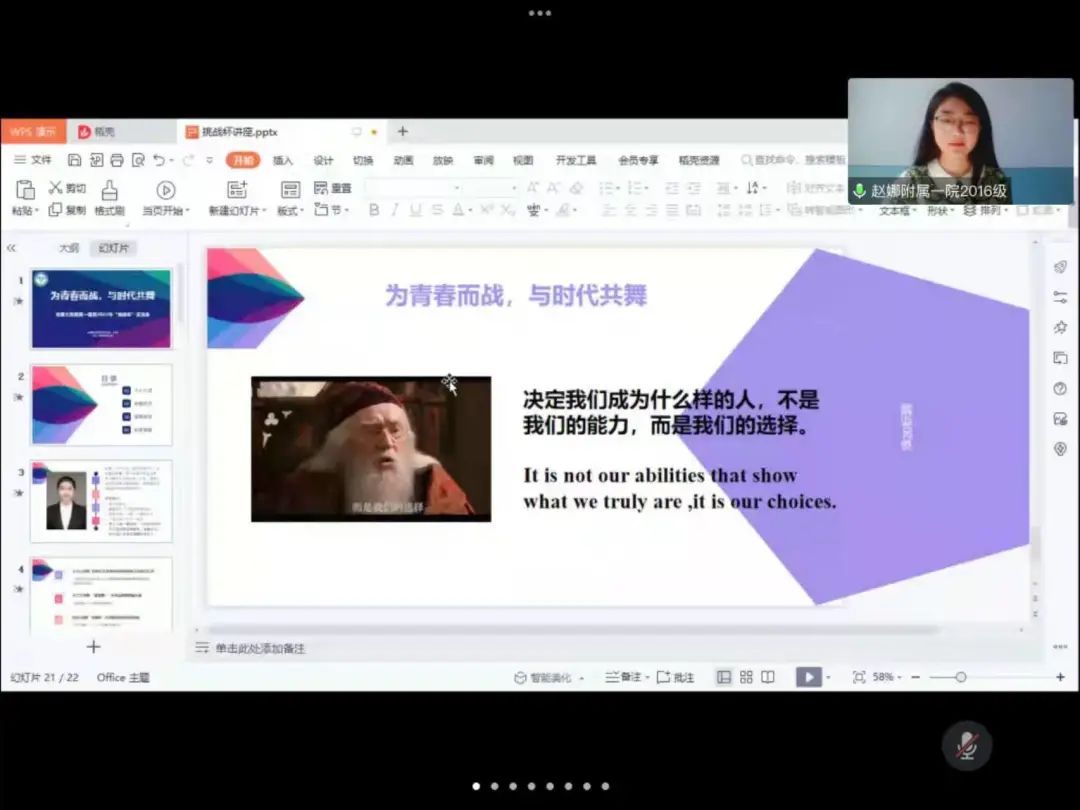Expand the Layout (版式) dropdown
1080x810 pixels.
click(291, 211)
